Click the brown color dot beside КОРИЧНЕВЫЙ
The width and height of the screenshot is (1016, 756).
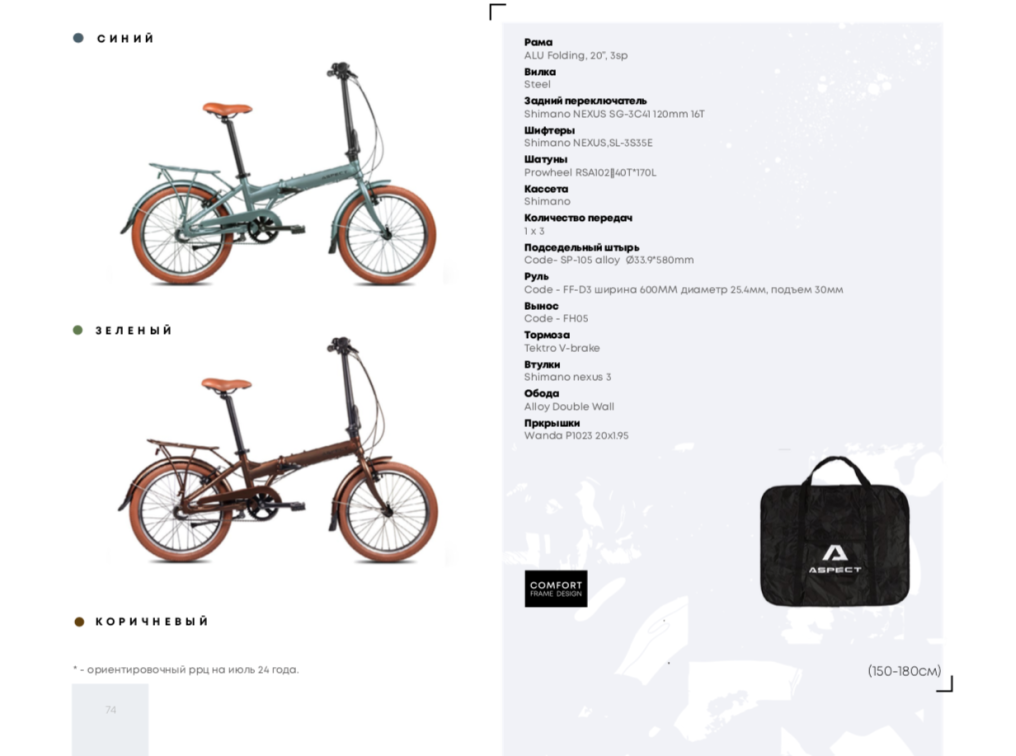(x=79, y=622)
